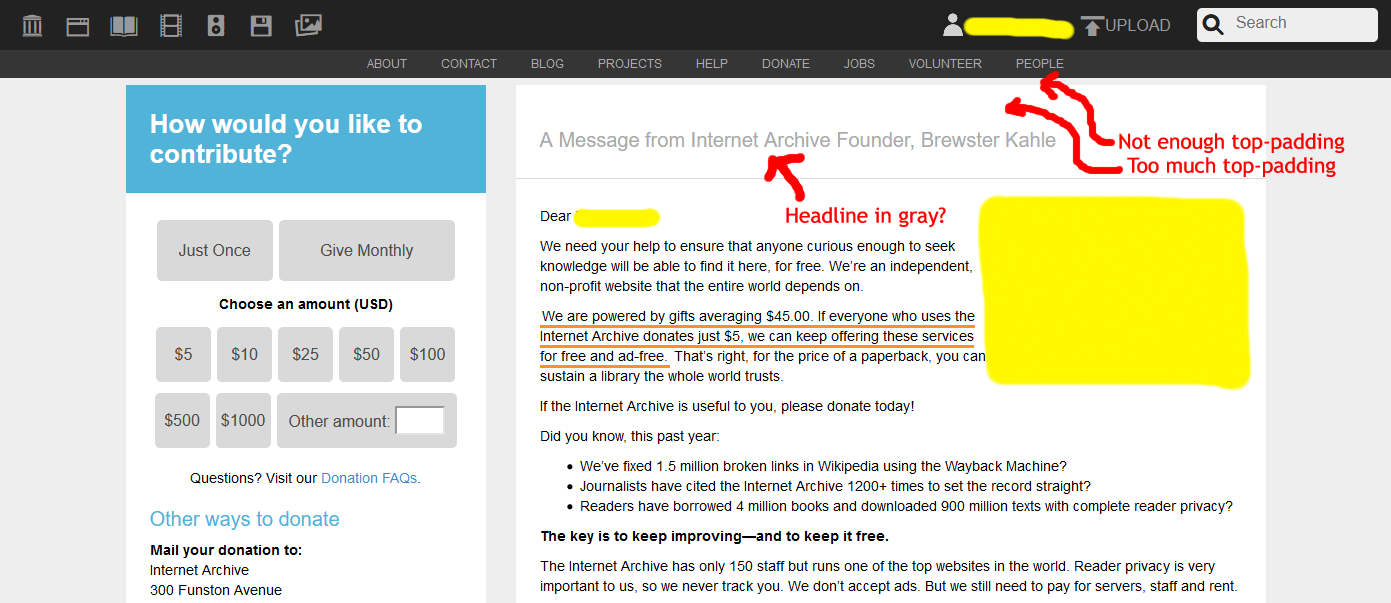Image resolution: width=1391 pixels, height=603 pixels.
Task: Select the $5 donation amount
Action: tap(183, 354)
